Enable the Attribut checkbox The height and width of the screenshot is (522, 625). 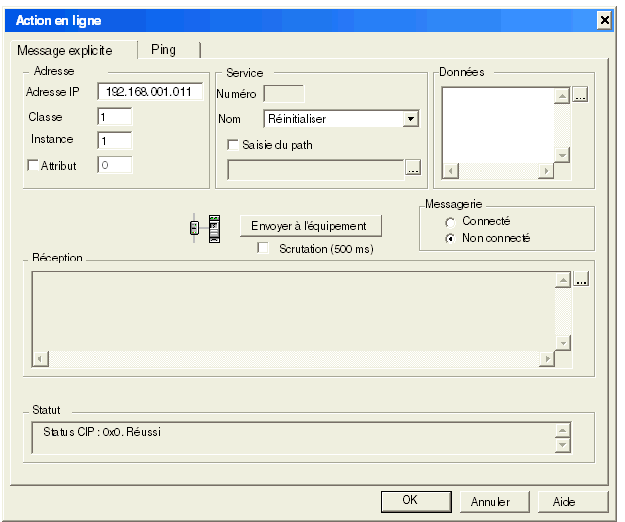[x=33, y=165]
